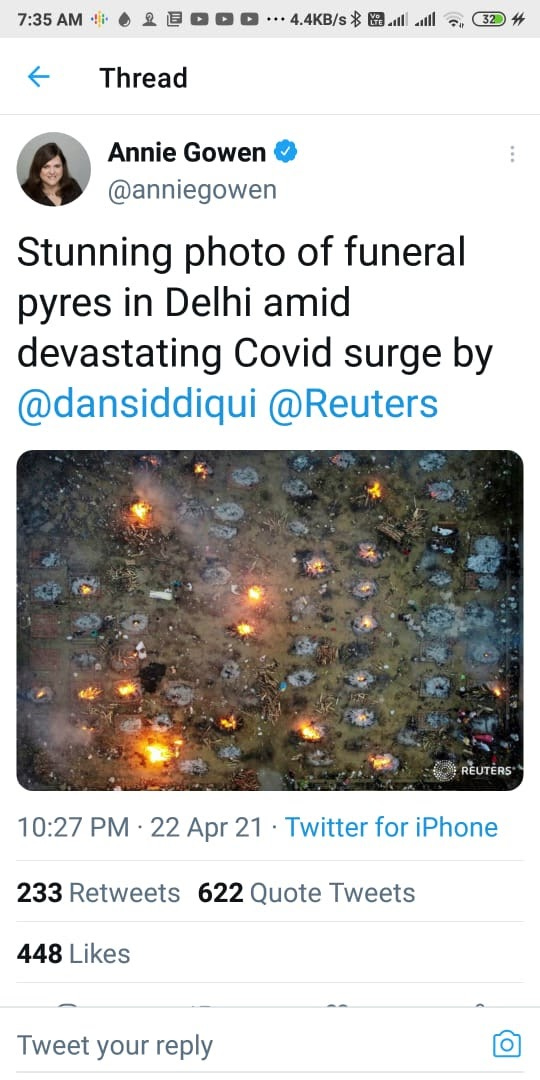Screen dimensions: 540x1080
Task: View the 622 Quote Tweets list
Action: pos(307,893)
